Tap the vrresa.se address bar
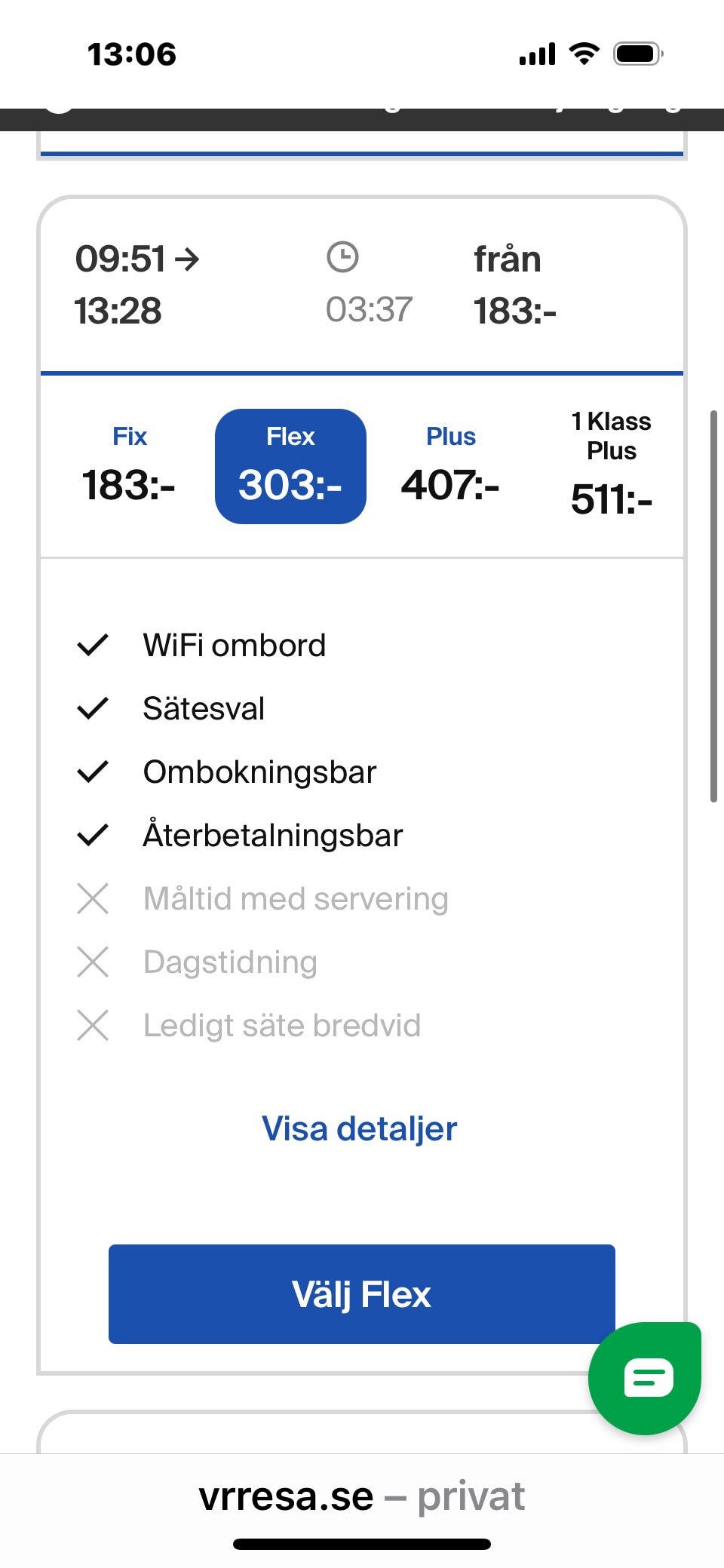The width and height of the screenshot is (724, 1568). (x=362, y=1497)
